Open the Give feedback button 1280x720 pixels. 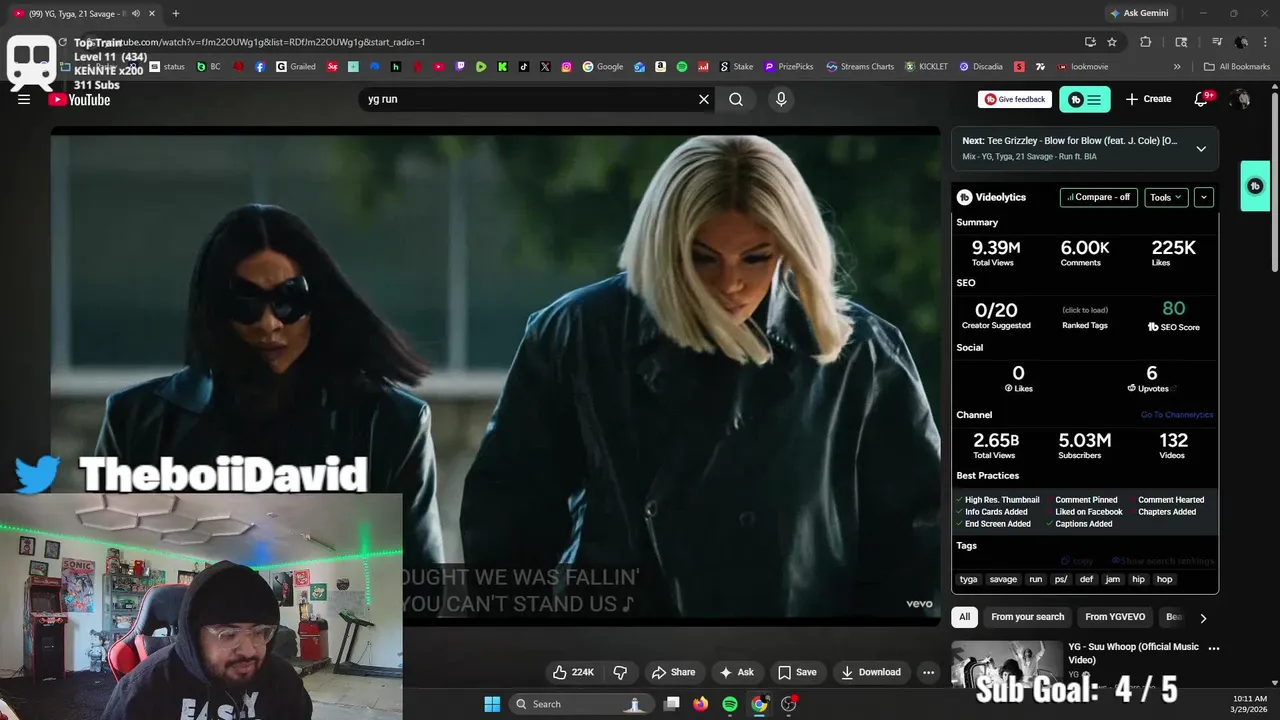(x=1015, y=99)
